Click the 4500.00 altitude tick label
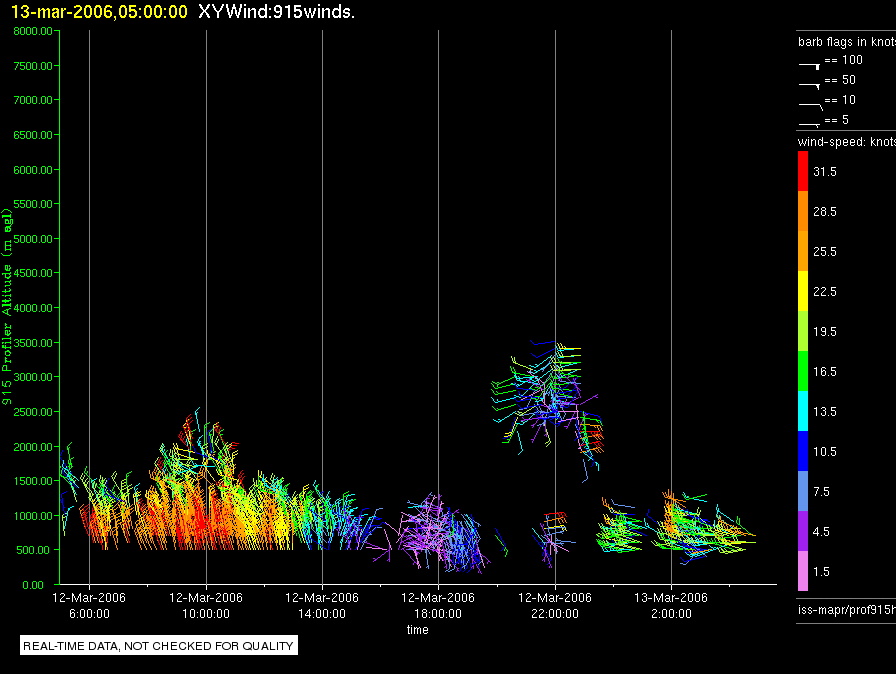This screenshot has height=674, width=896. (33, 273)
